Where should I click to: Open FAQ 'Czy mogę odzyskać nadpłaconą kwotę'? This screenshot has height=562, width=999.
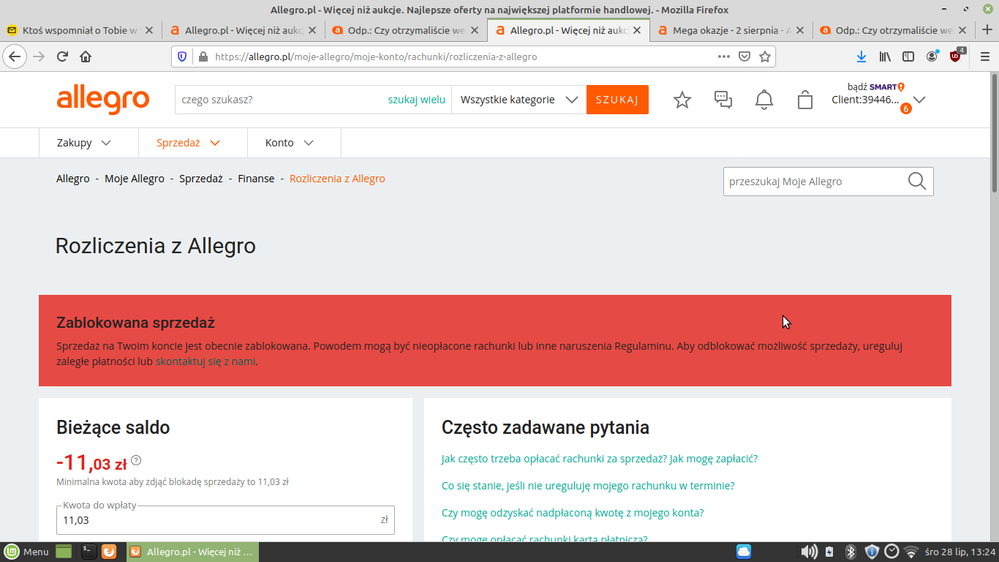(573, 512)
